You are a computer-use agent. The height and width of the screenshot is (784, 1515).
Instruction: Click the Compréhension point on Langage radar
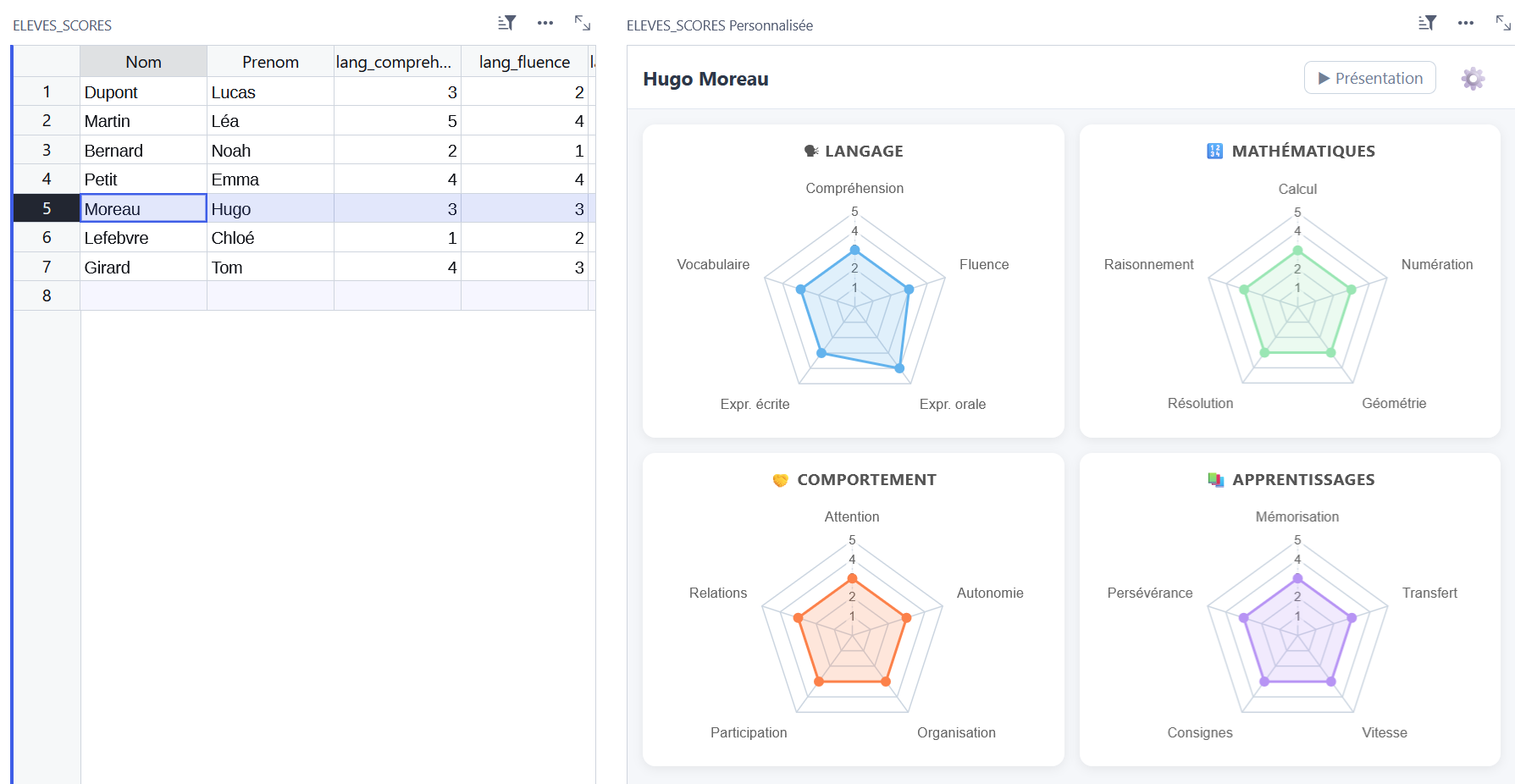click(x=854, y=250)
